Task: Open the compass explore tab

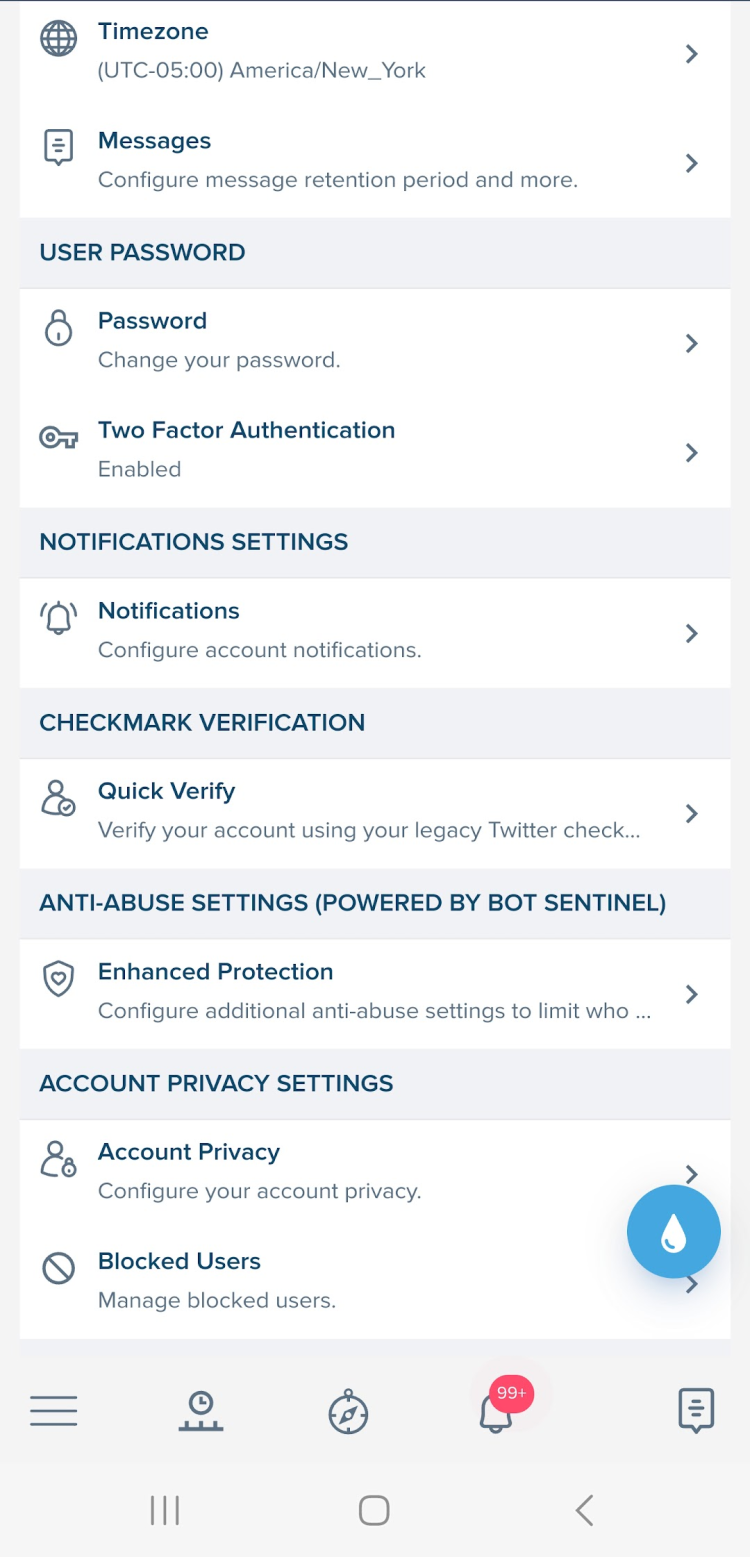Action: point(348,1412)
